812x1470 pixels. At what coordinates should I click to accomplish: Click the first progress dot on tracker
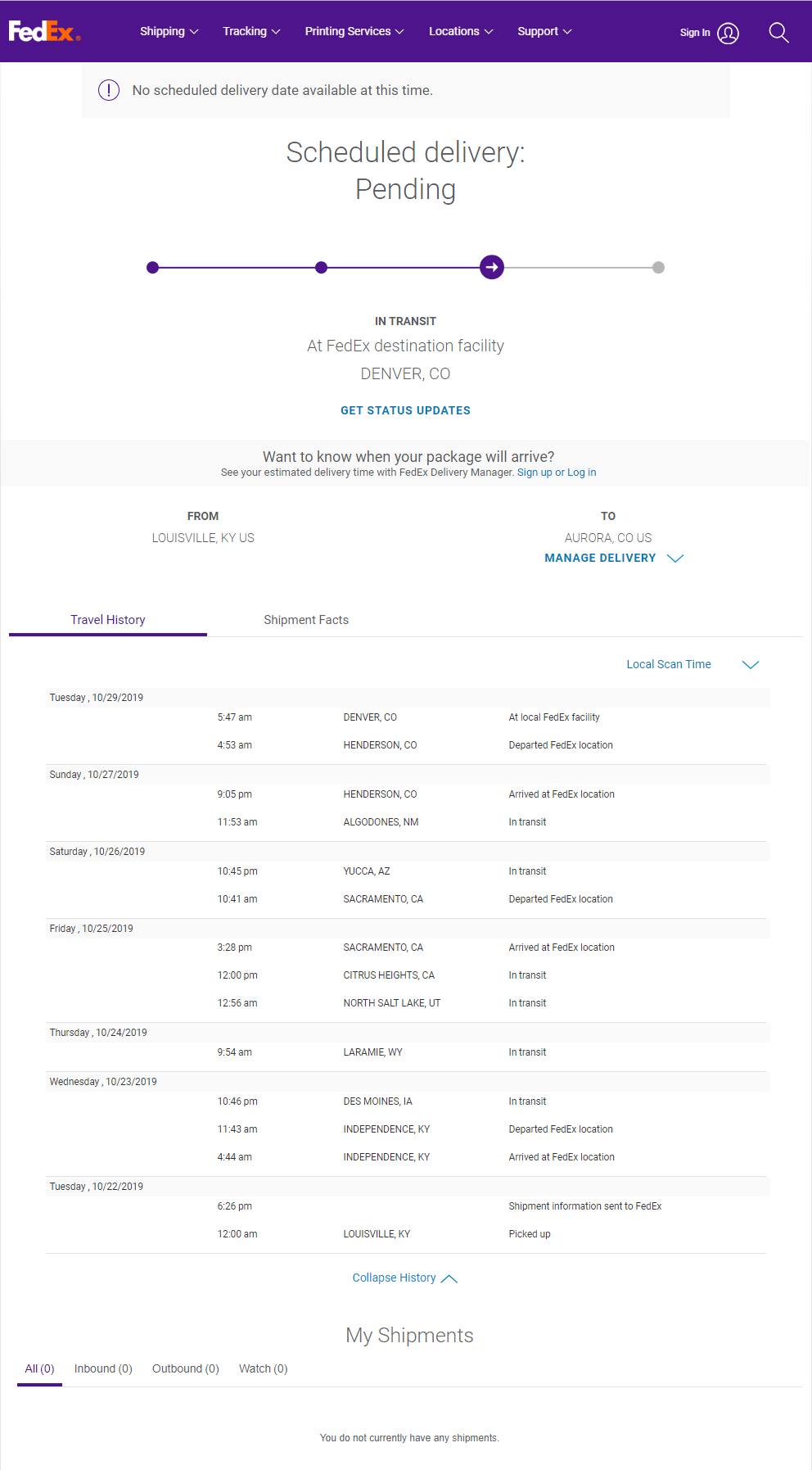pyautogui.click(x=152, y=267)
